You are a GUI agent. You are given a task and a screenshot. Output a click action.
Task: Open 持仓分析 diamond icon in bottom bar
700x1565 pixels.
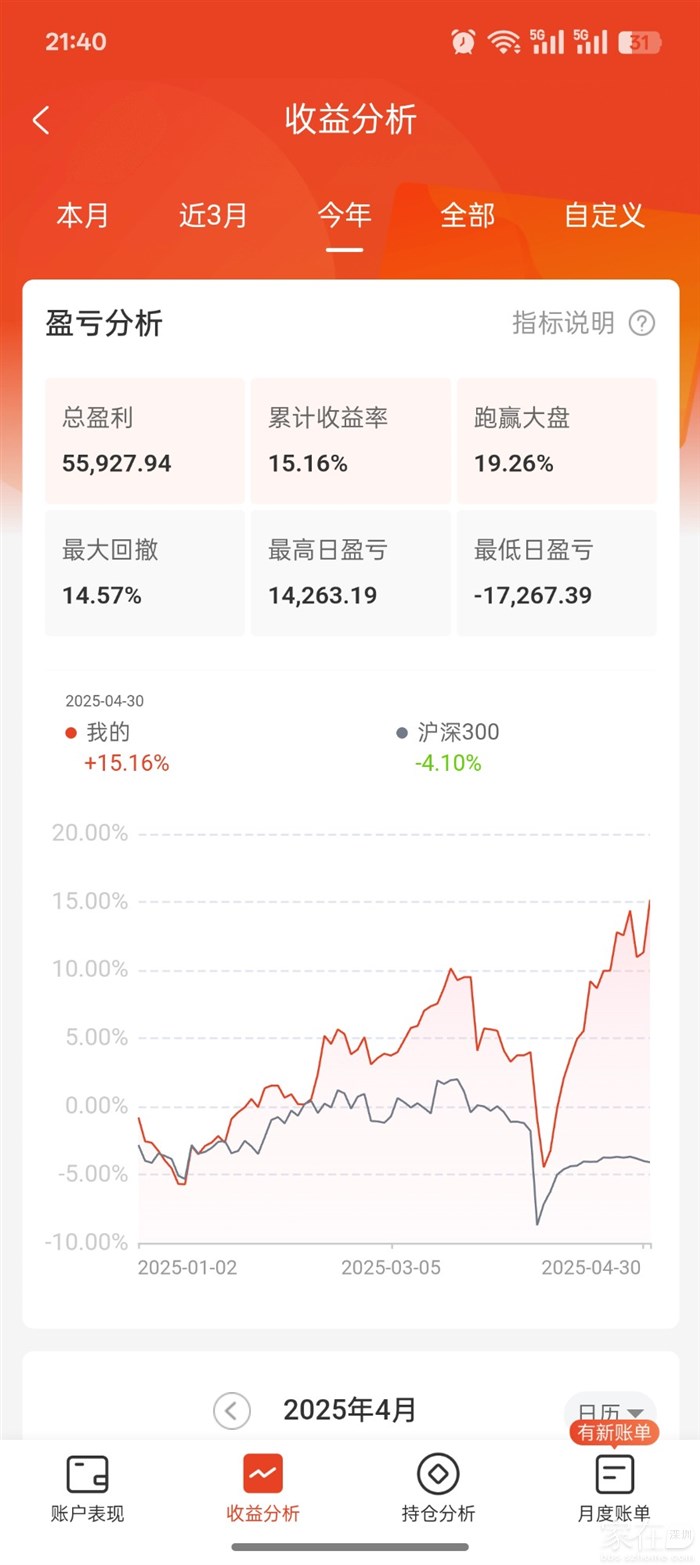click(x=438, y=1474)
